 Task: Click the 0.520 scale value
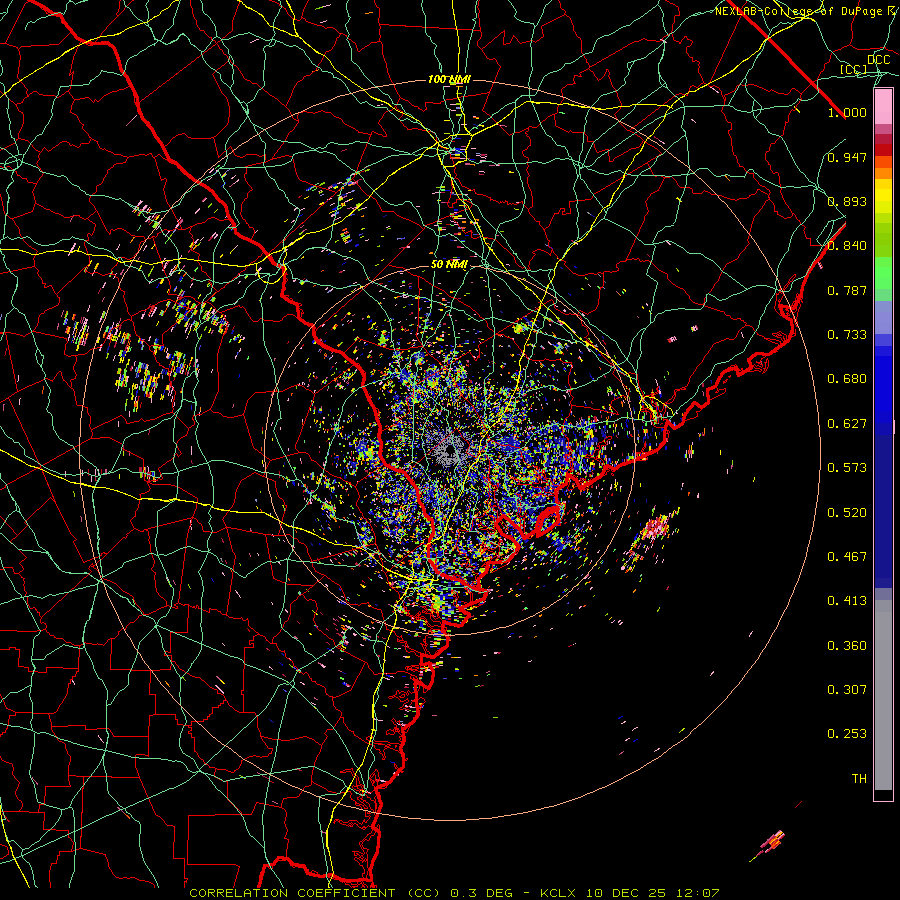tap(847, 512)
